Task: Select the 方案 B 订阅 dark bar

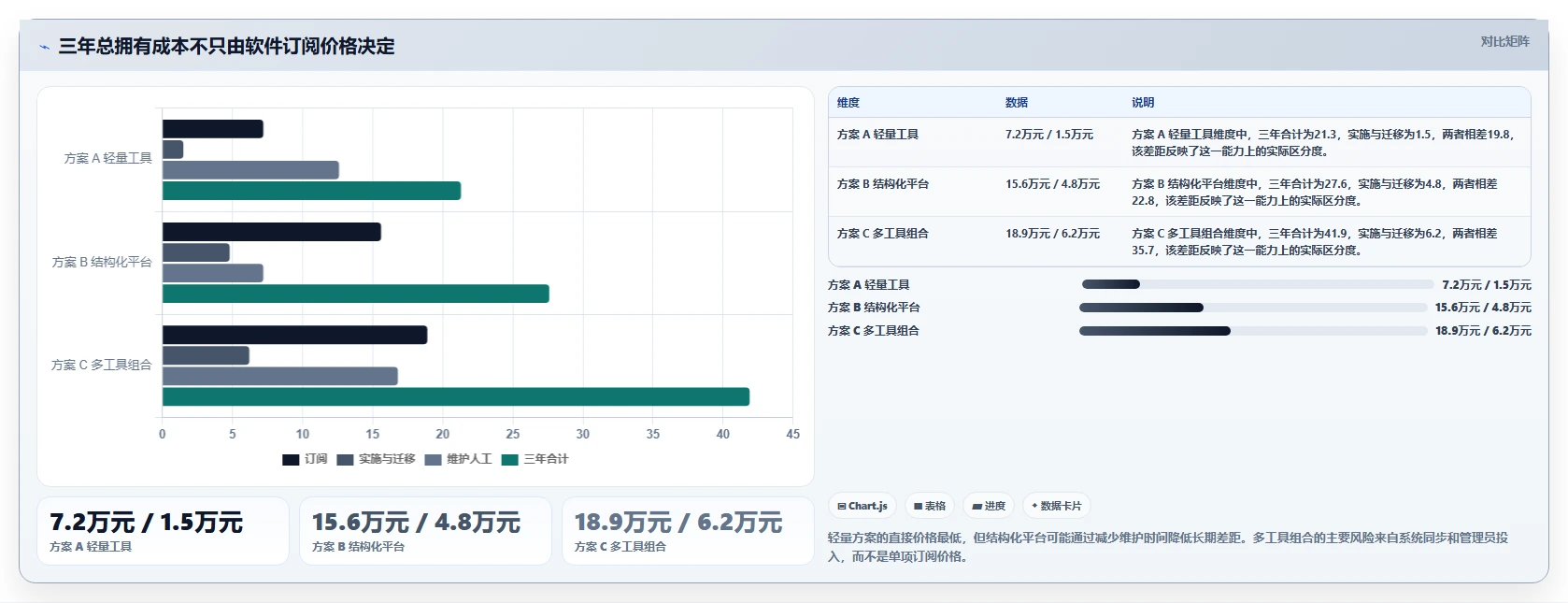Action: (x=272, y=232)
